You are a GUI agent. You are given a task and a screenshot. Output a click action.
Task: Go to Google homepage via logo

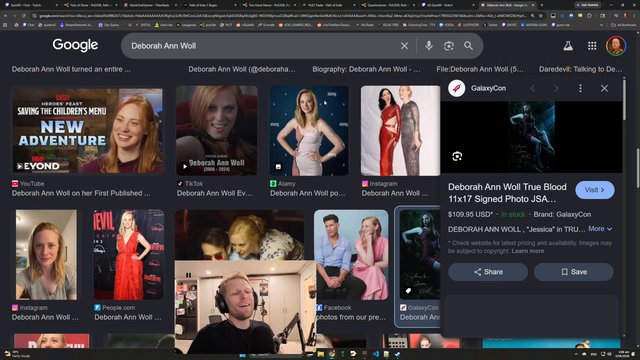point(75,45)
